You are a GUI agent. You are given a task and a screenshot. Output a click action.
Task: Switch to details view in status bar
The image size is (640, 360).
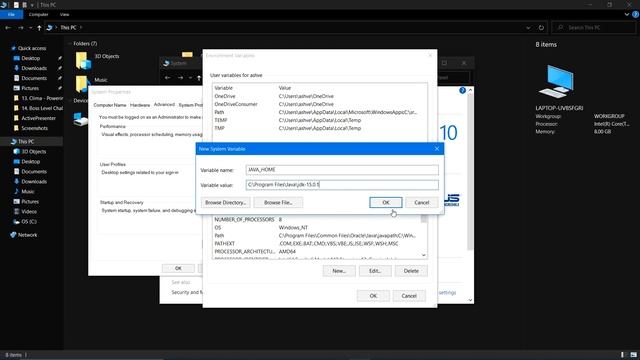pos(622,355)
